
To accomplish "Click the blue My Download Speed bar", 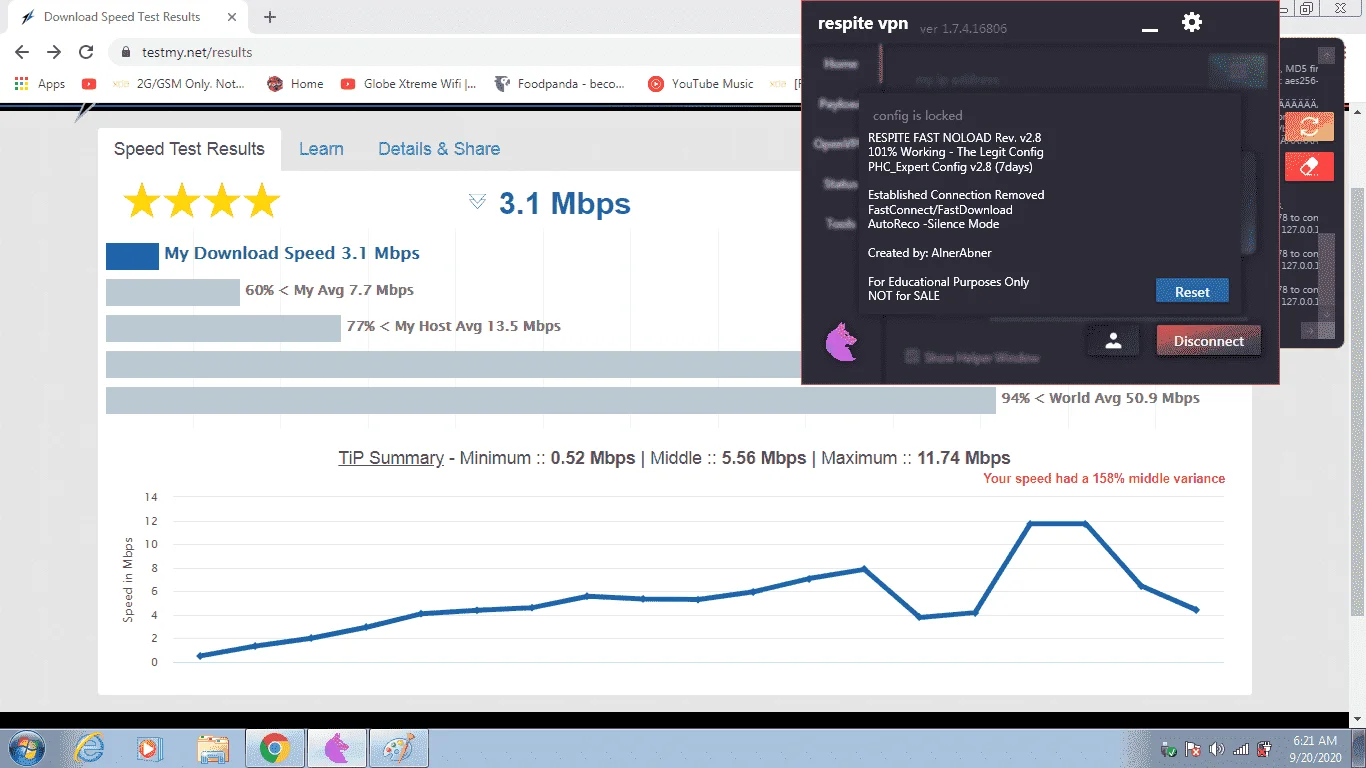I will click(132, 256).
